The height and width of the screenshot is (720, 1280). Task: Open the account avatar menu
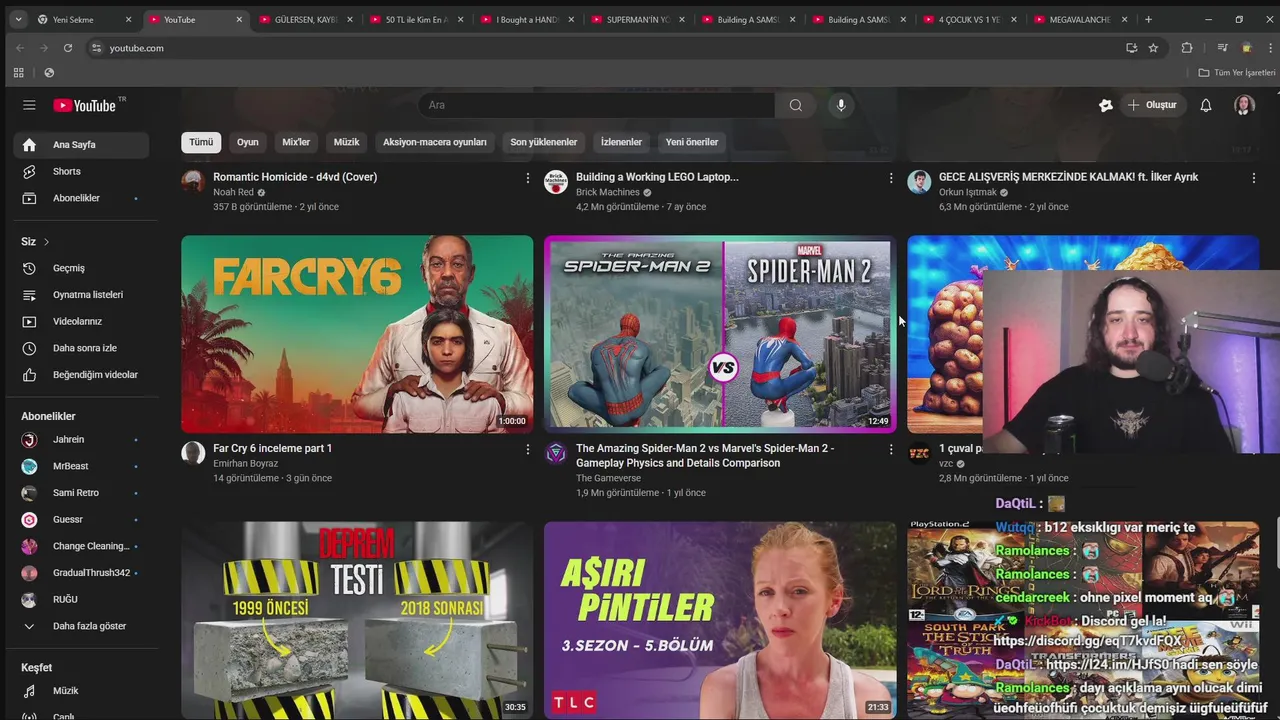1244,105
